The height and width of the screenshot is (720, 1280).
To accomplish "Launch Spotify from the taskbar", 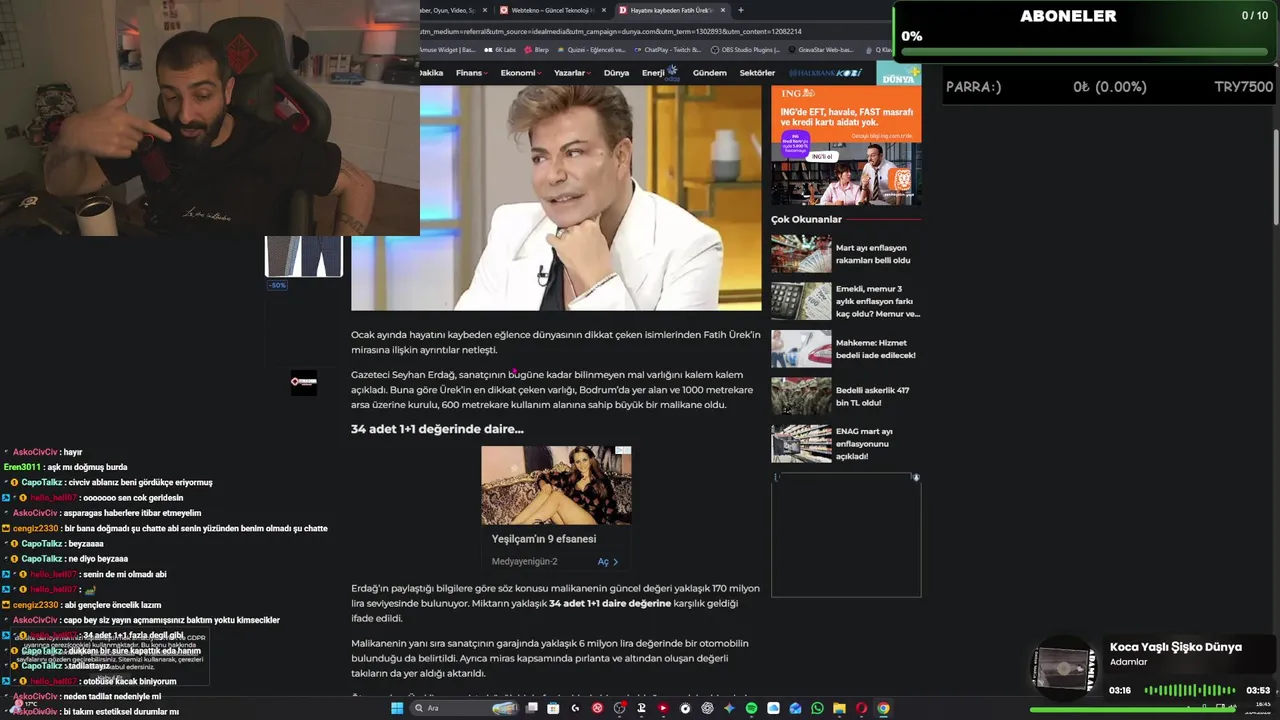I will [x=751, y=708].
